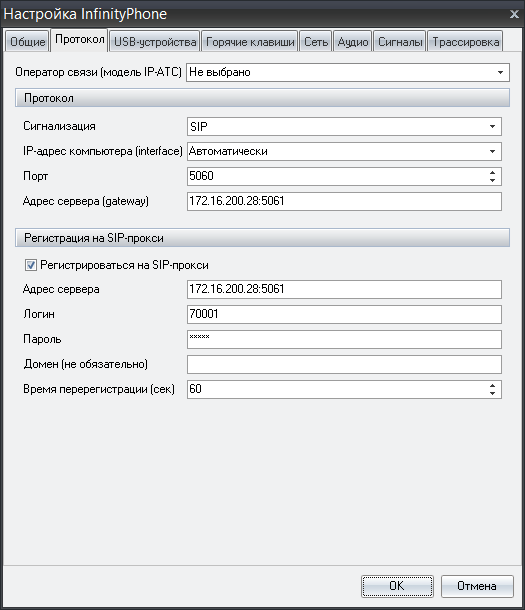Image resolution: width=525 pixels, height=610 pixels.
Task: Toggle Регистрироваться на SIP-прокси checkbox
Action: [31, 265]
